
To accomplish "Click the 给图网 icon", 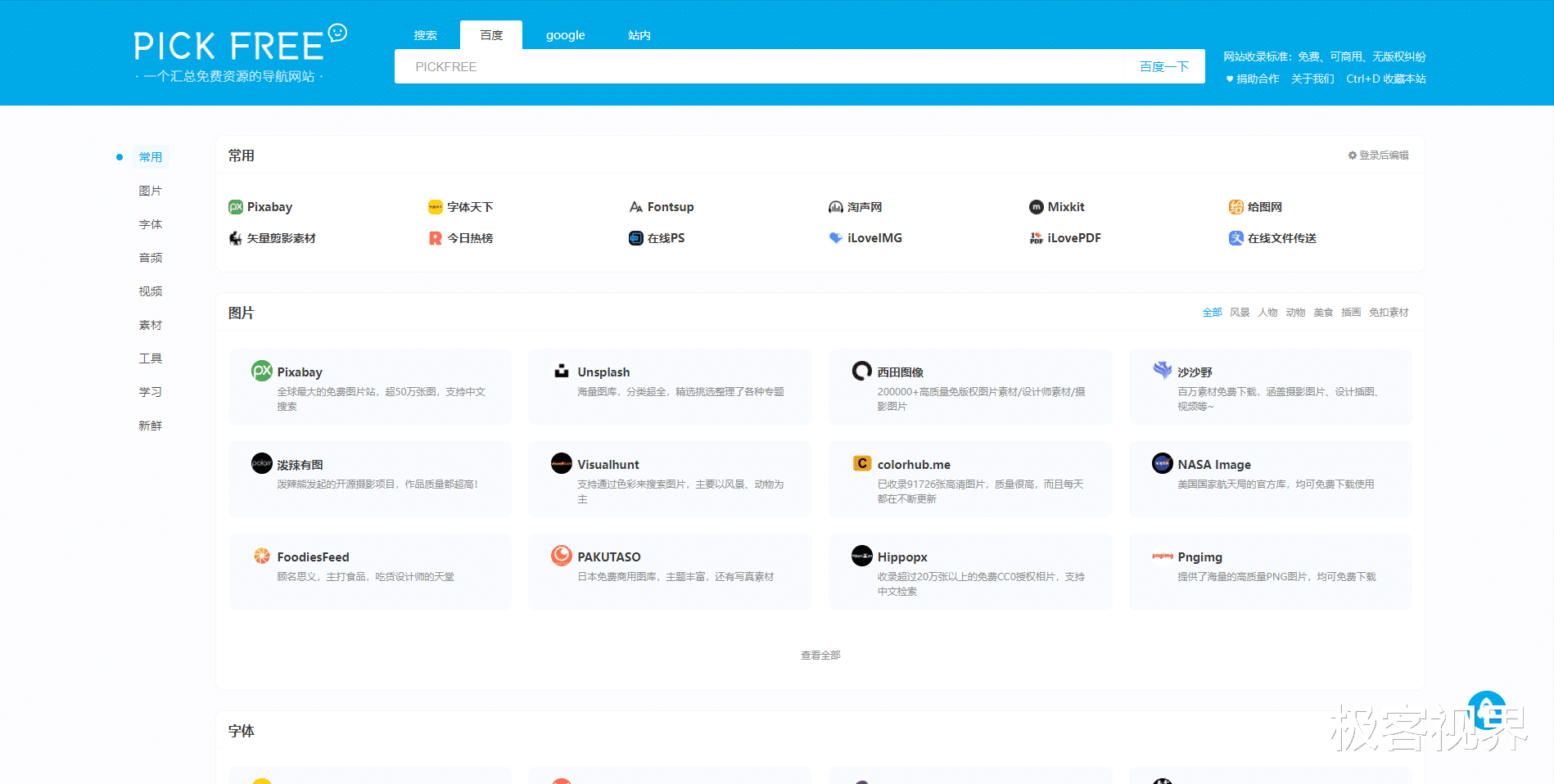I will click(1236, 206).
